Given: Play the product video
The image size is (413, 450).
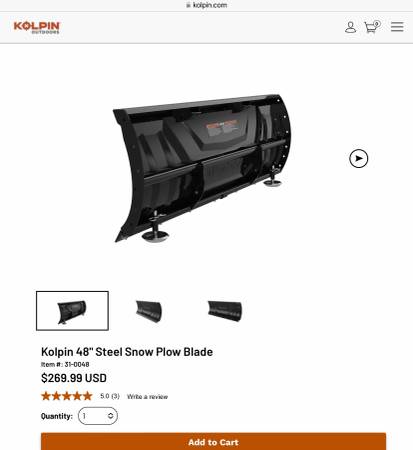Looking at the screenshot, I should pyautogui.click(x=359, y=158).
